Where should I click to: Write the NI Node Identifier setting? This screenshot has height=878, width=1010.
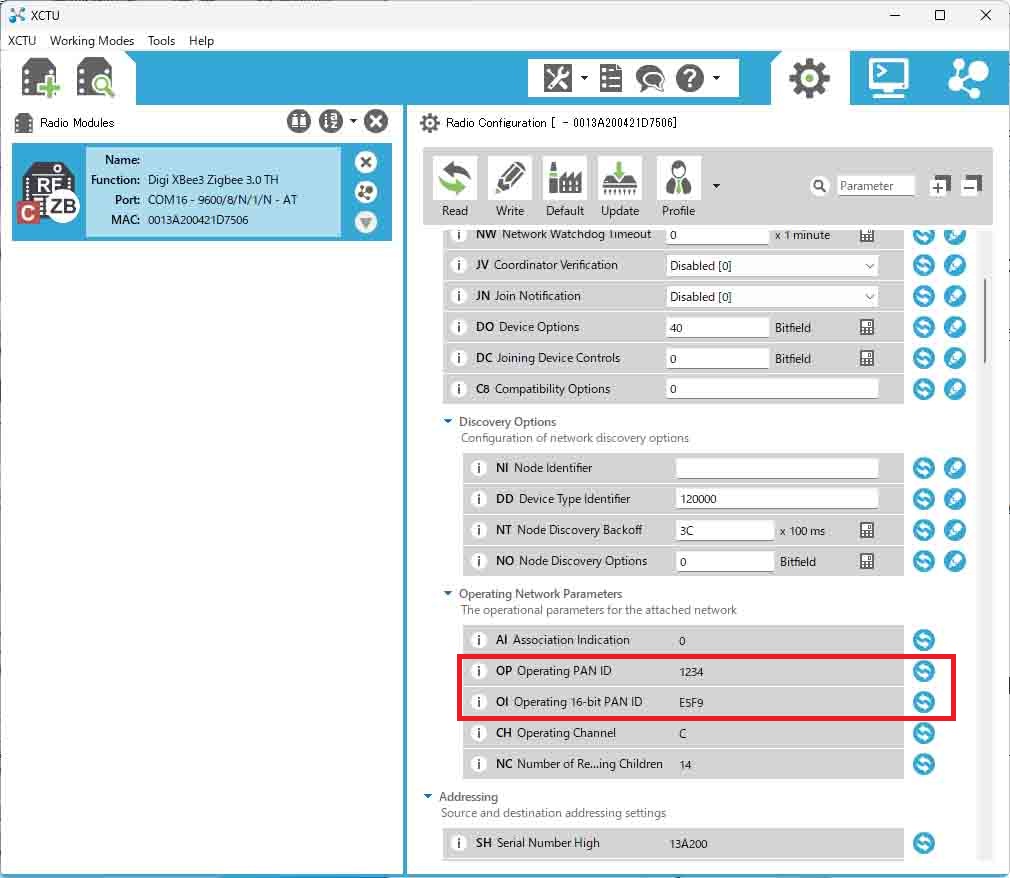pos(955,468)
